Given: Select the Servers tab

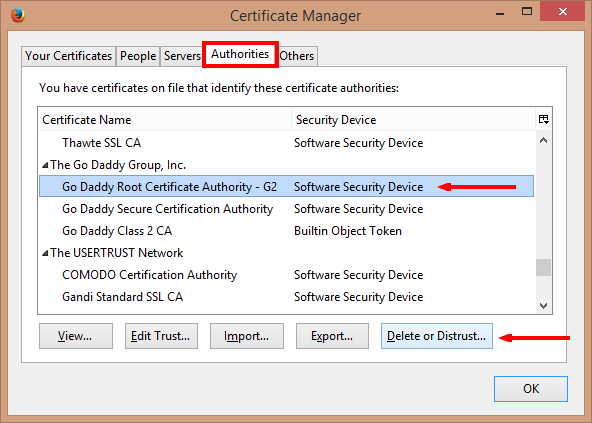Looking at the screenshot, I should (182, 56).
